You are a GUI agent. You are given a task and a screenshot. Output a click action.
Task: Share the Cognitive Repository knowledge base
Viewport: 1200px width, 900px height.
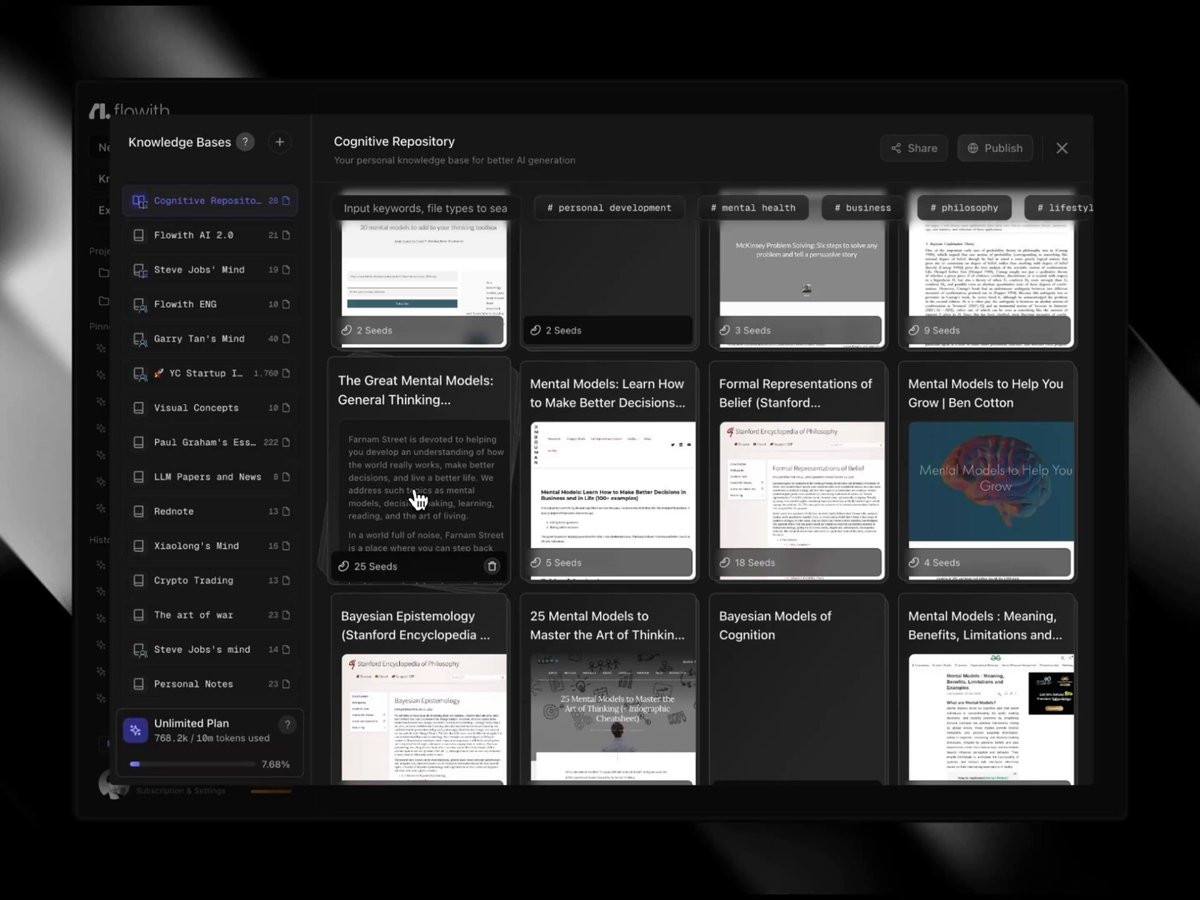coord(914,148)
